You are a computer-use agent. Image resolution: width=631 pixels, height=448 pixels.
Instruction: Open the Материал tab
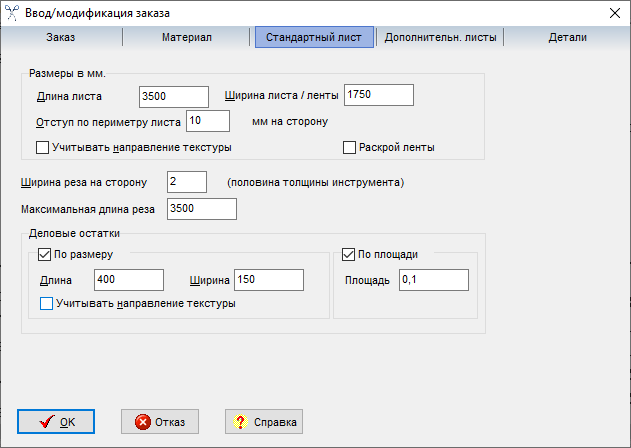coord(186,37)
